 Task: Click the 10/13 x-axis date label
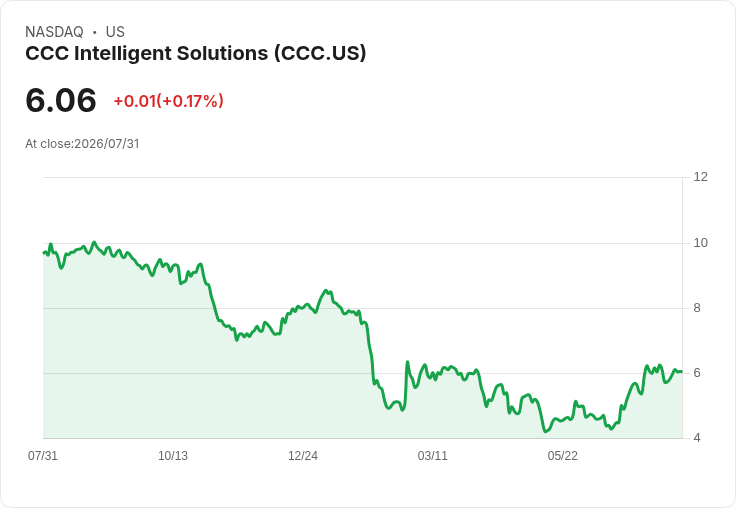(173, 455)
